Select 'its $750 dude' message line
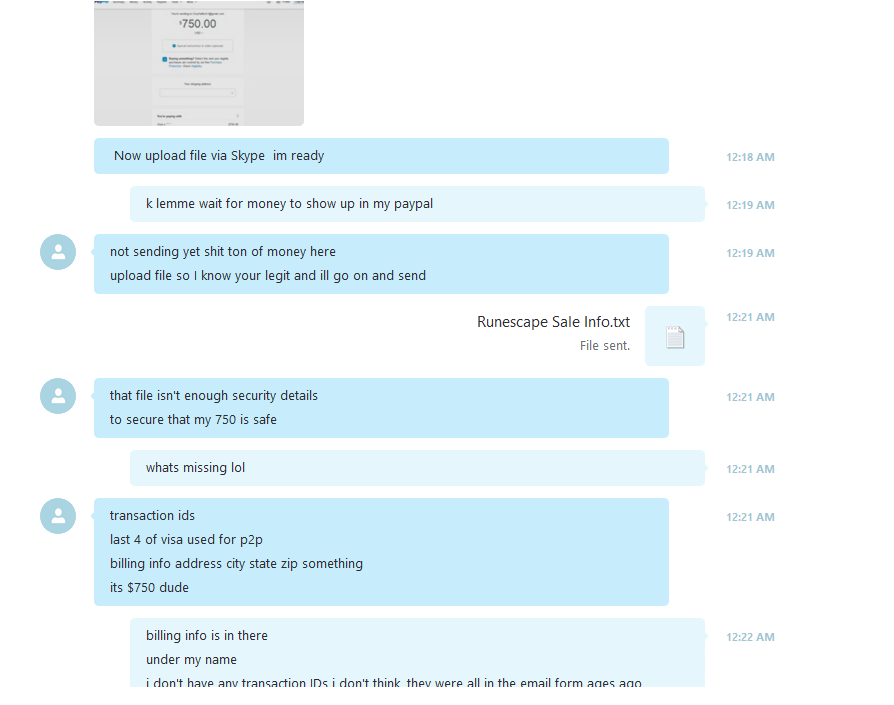Screen dimensions: 894x705 tap(149, 588)
